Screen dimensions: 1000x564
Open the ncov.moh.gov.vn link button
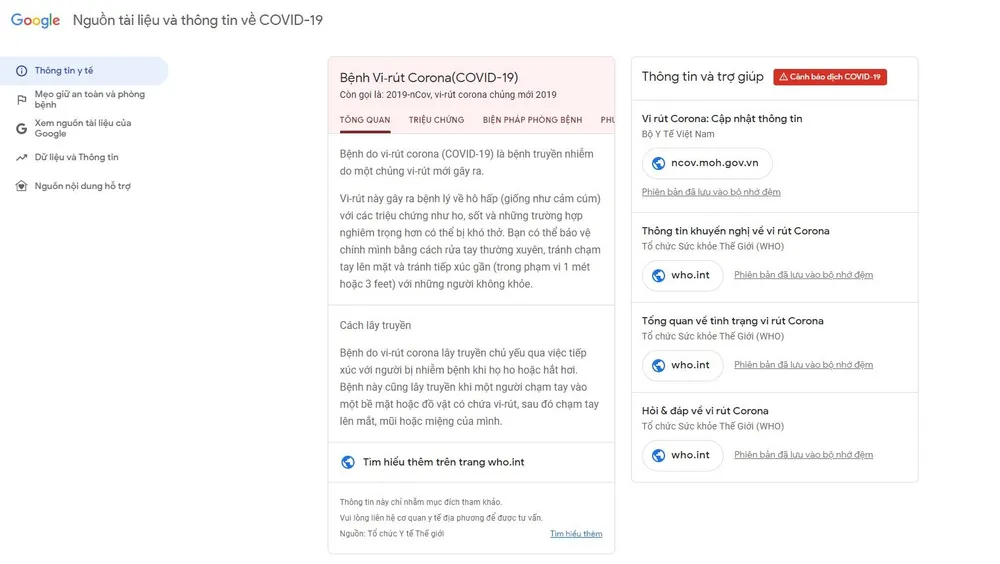pyautogui.click(x=707, y=163)
